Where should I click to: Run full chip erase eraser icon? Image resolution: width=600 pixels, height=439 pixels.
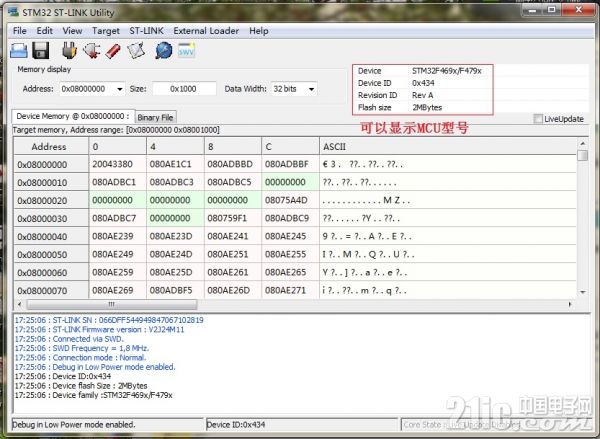click(x=113, y=51)
